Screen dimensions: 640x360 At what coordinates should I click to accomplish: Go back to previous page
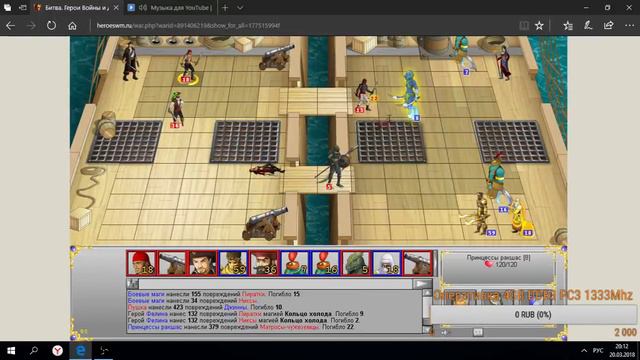click(10, 25)
